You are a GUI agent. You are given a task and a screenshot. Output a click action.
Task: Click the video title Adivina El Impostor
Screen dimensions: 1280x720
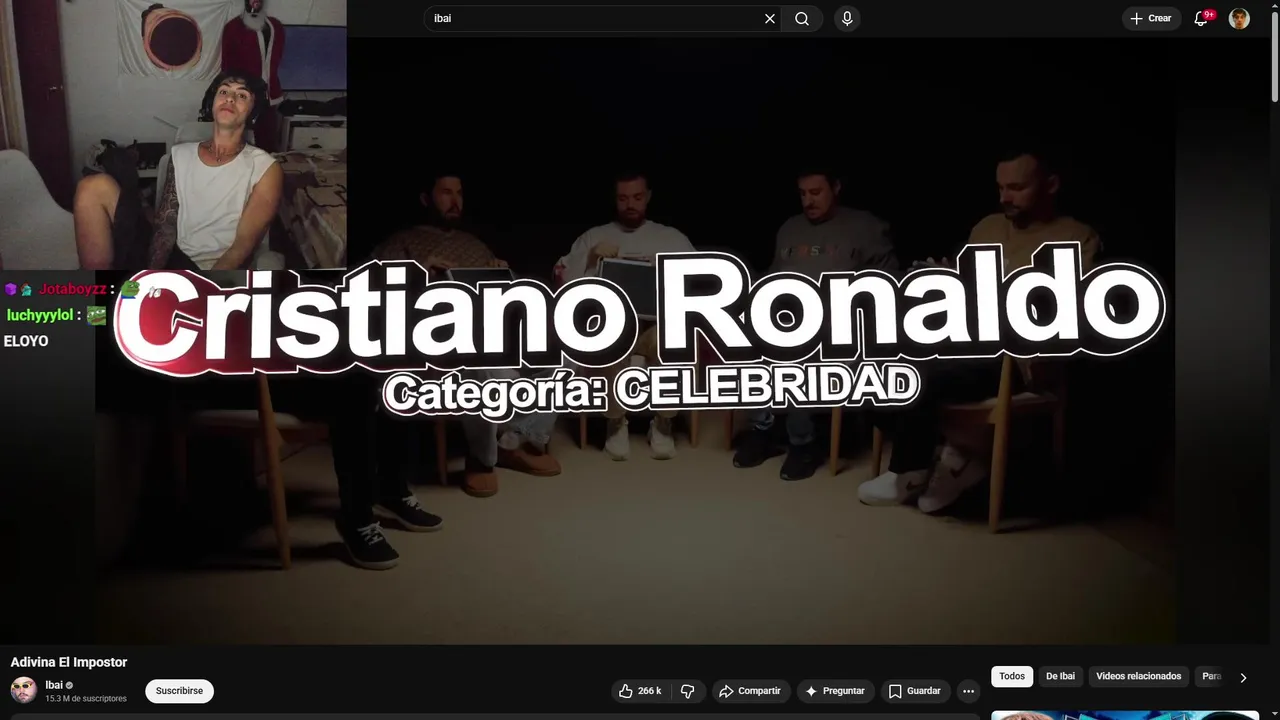click(x=69, y=662)
